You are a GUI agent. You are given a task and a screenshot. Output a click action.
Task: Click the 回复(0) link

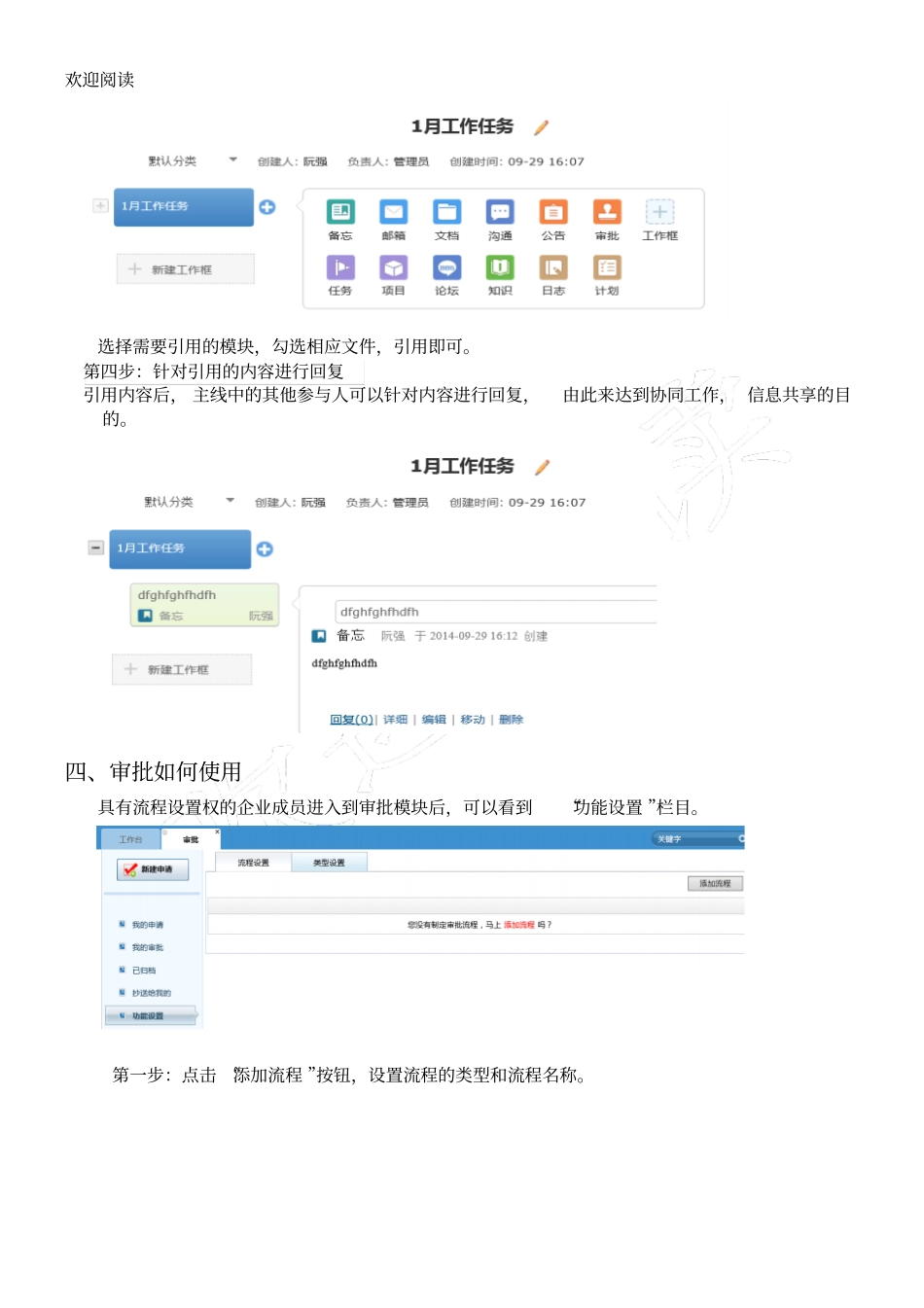(x=351, y=720)
